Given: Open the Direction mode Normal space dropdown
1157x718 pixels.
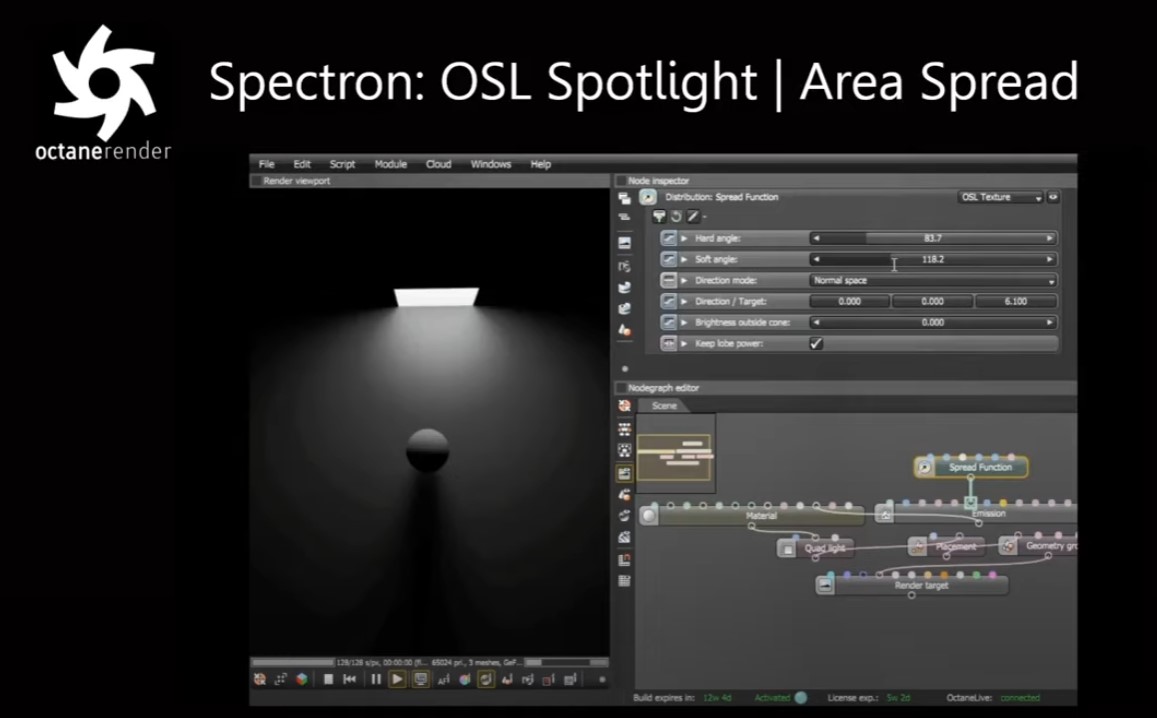Looking at the screenshot, I should click(933, 280).
